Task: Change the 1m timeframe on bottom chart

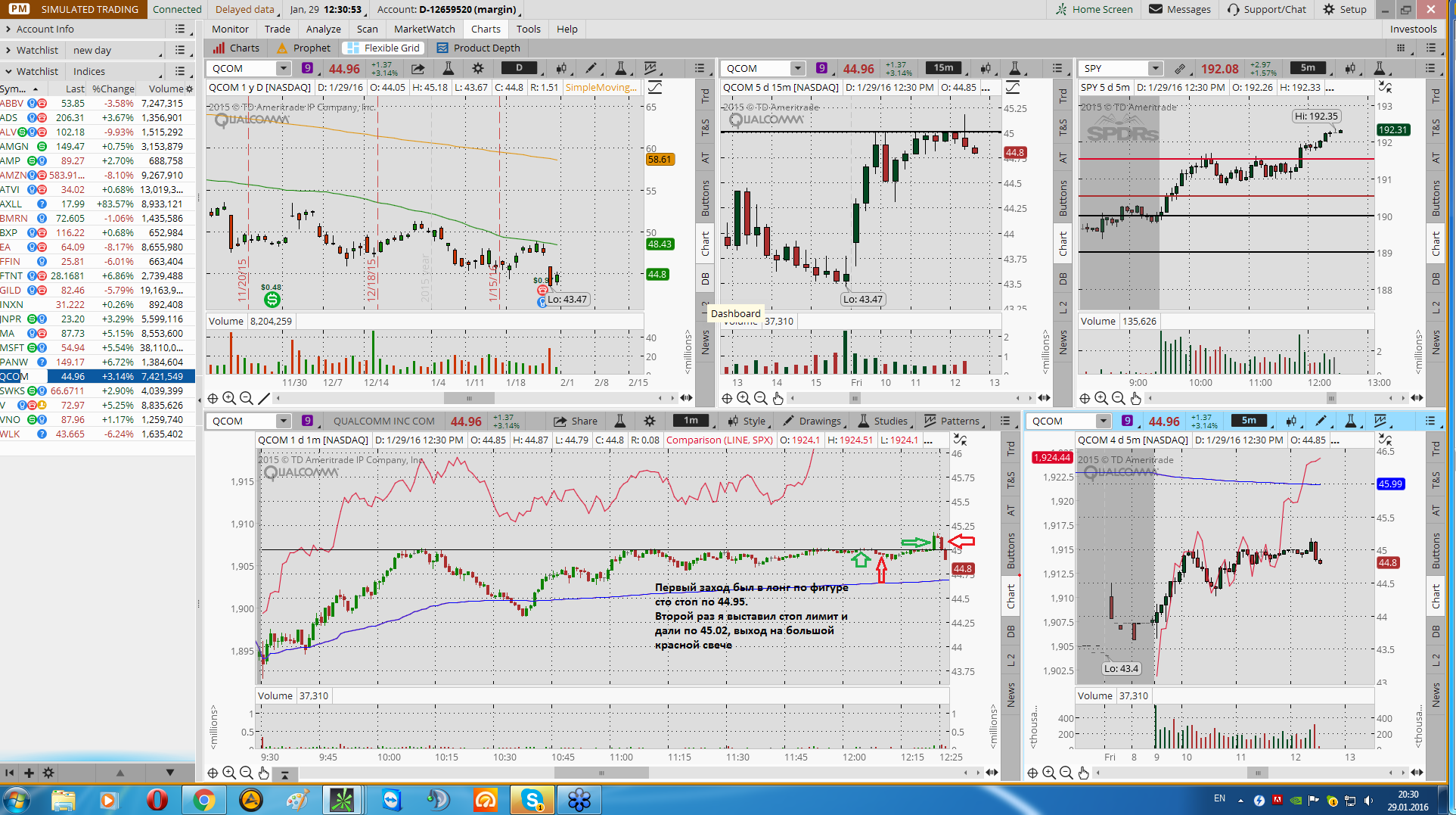Action: click(x=691, y=421)
